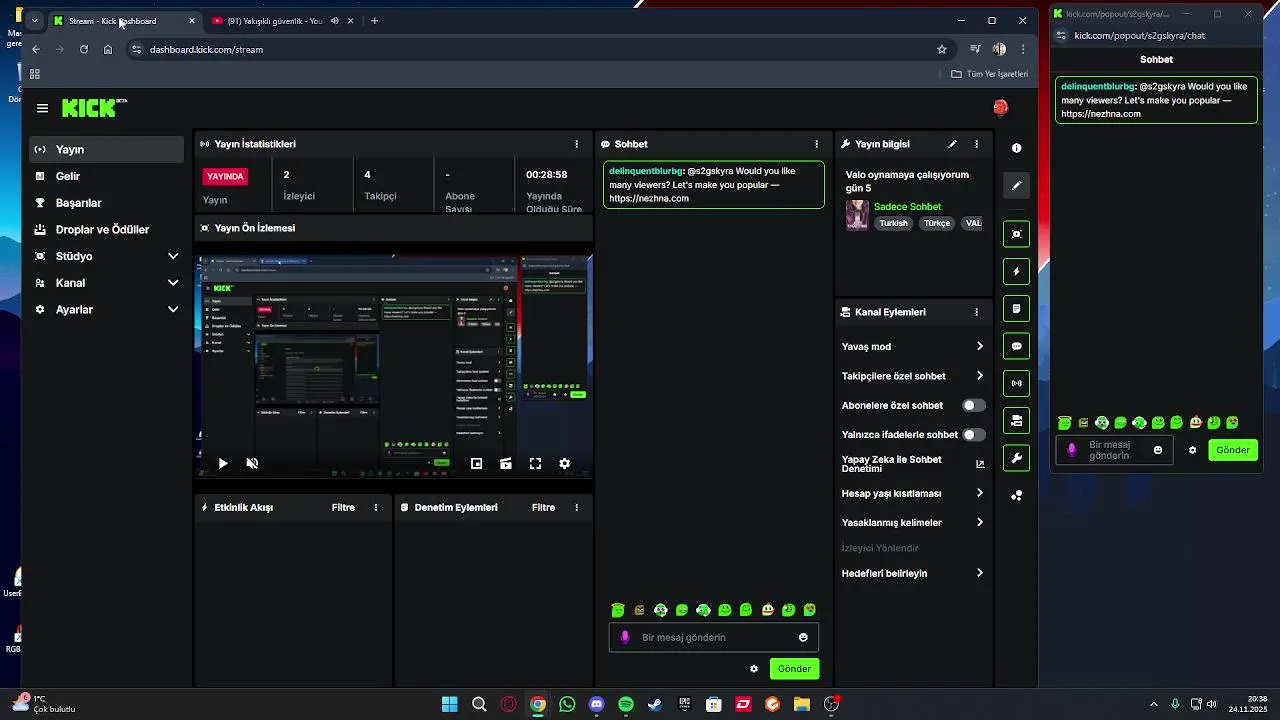
Task: Select Gelir in sidebar
Action: point(107,176)
